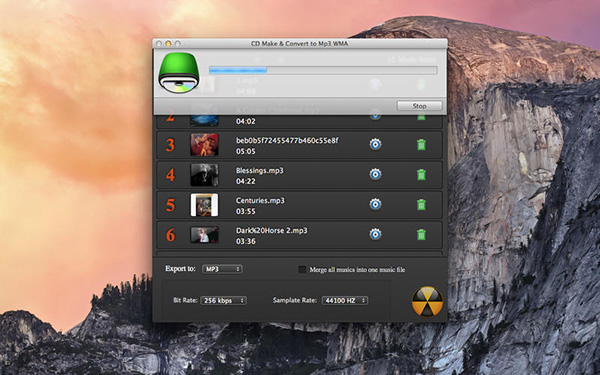Click track number 3

[170, 145]
